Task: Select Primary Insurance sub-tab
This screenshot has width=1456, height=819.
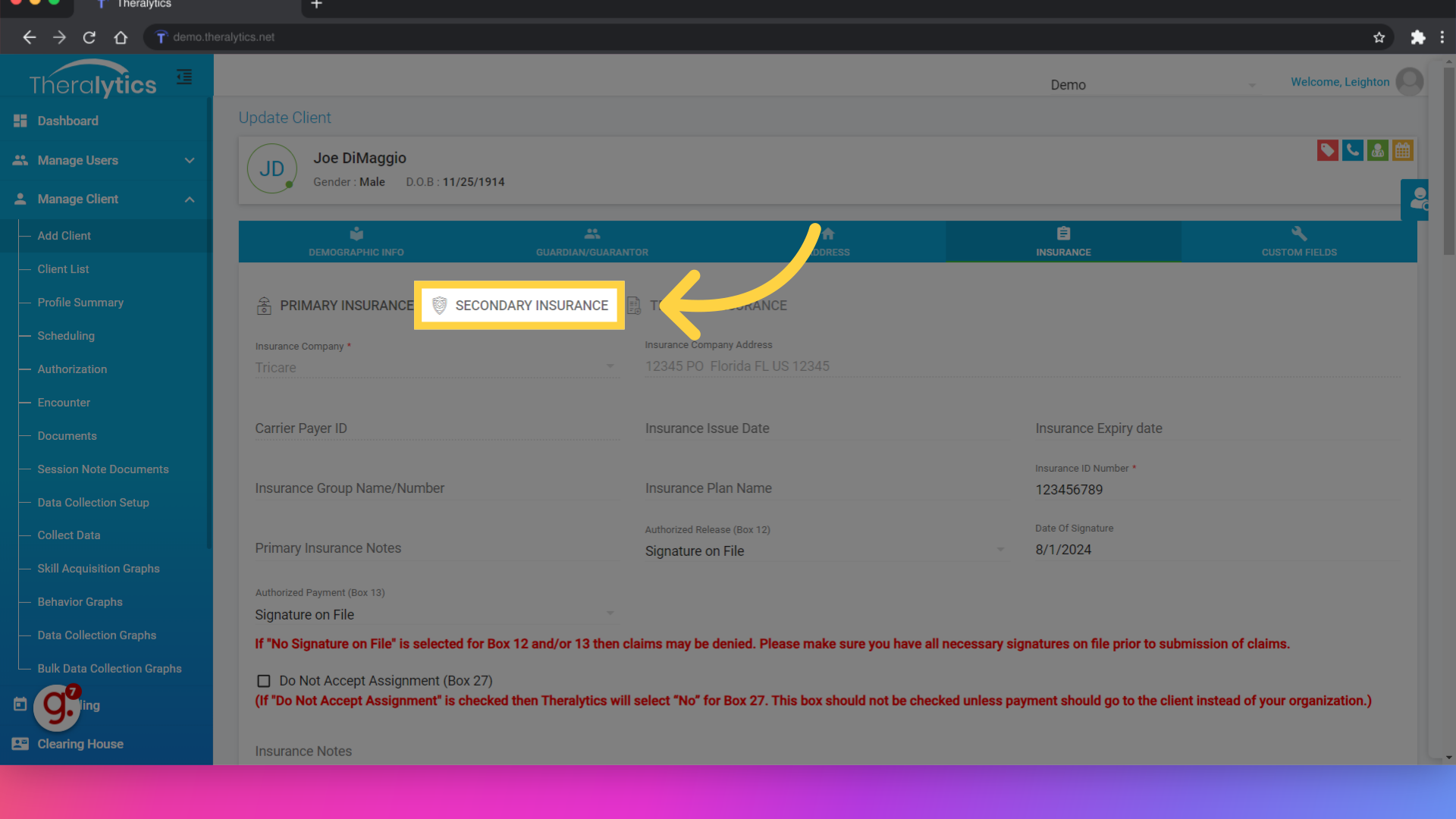Action: [335, 306]
